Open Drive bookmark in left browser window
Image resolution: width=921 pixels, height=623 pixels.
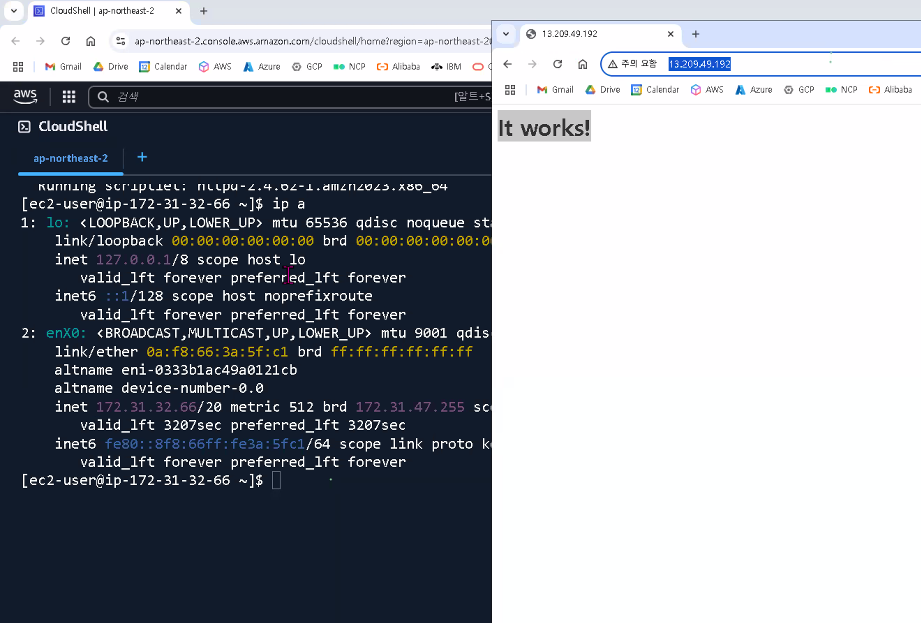click(x=110, y=67)
